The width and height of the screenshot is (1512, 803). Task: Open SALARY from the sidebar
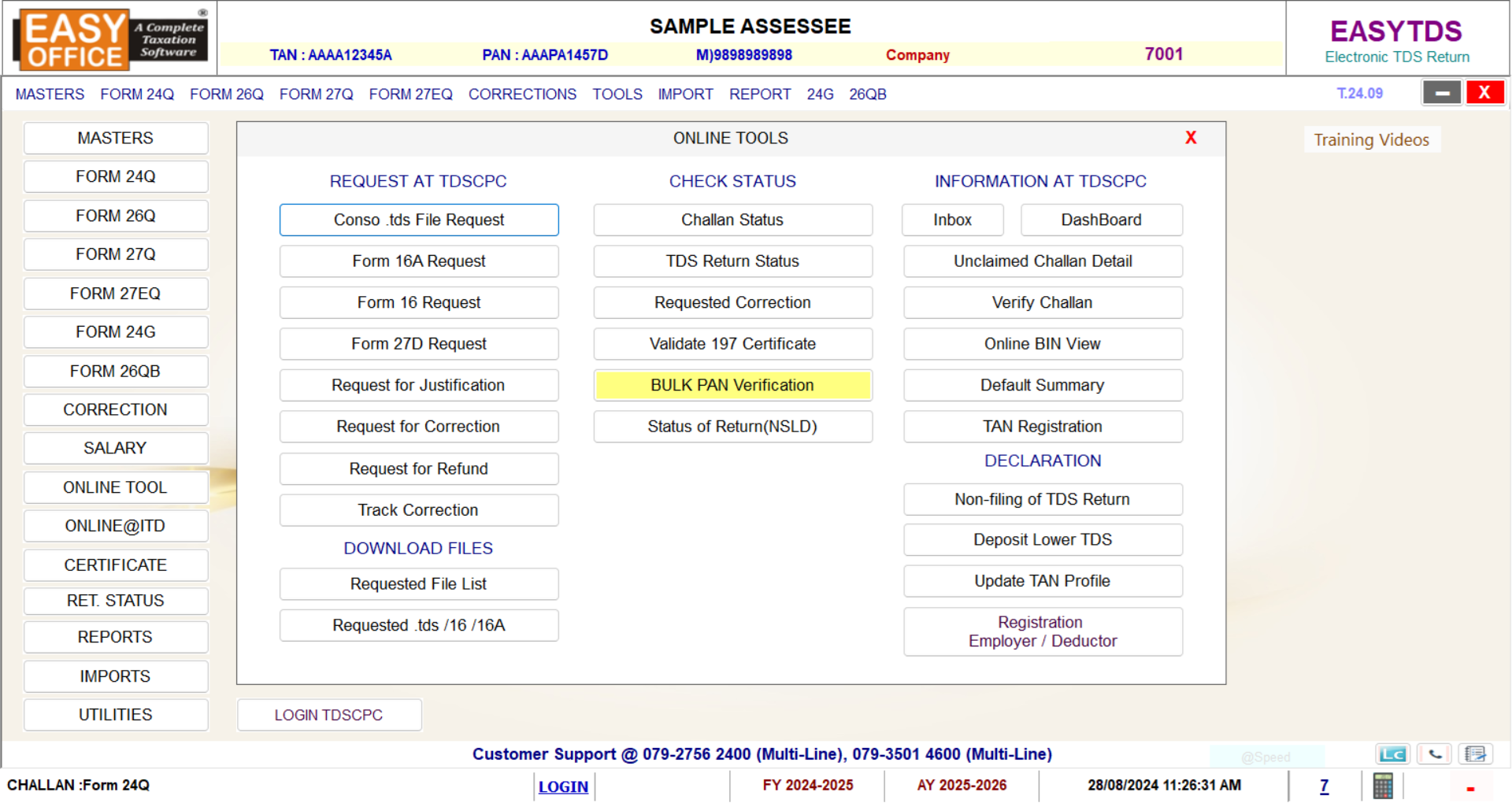coord(116,449)
